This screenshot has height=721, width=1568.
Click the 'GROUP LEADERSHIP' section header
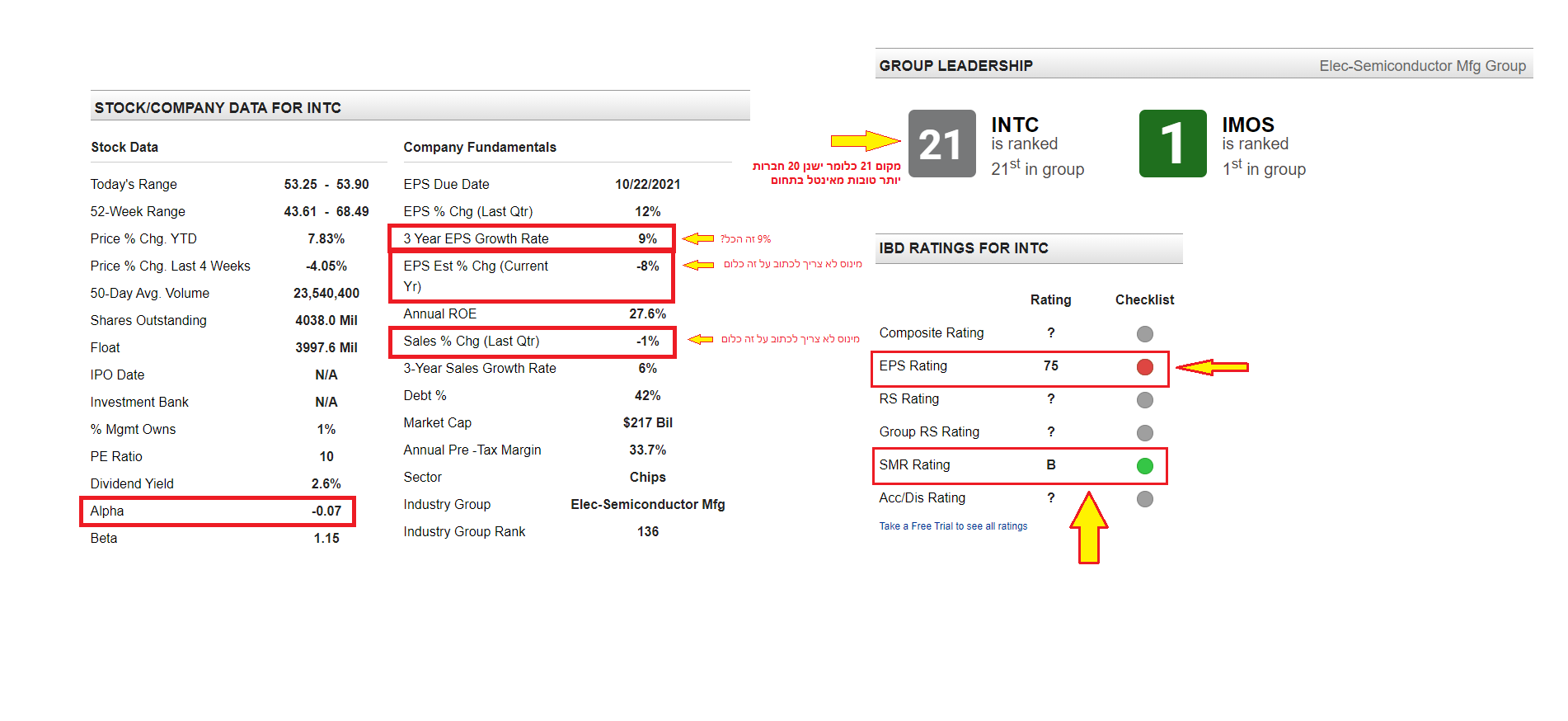tap(955, 66)
